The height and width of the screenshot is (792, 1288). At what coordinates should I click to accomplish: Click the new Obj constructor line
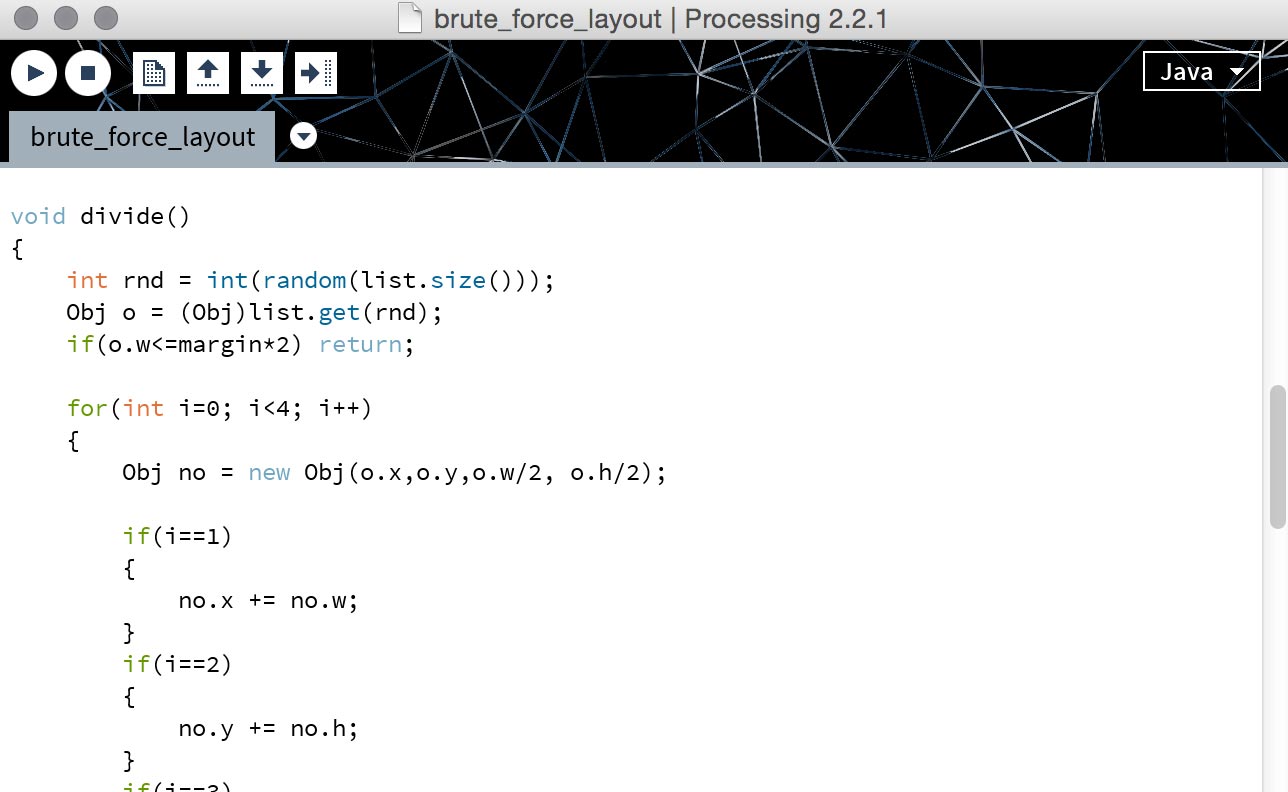tap(394, 472)
